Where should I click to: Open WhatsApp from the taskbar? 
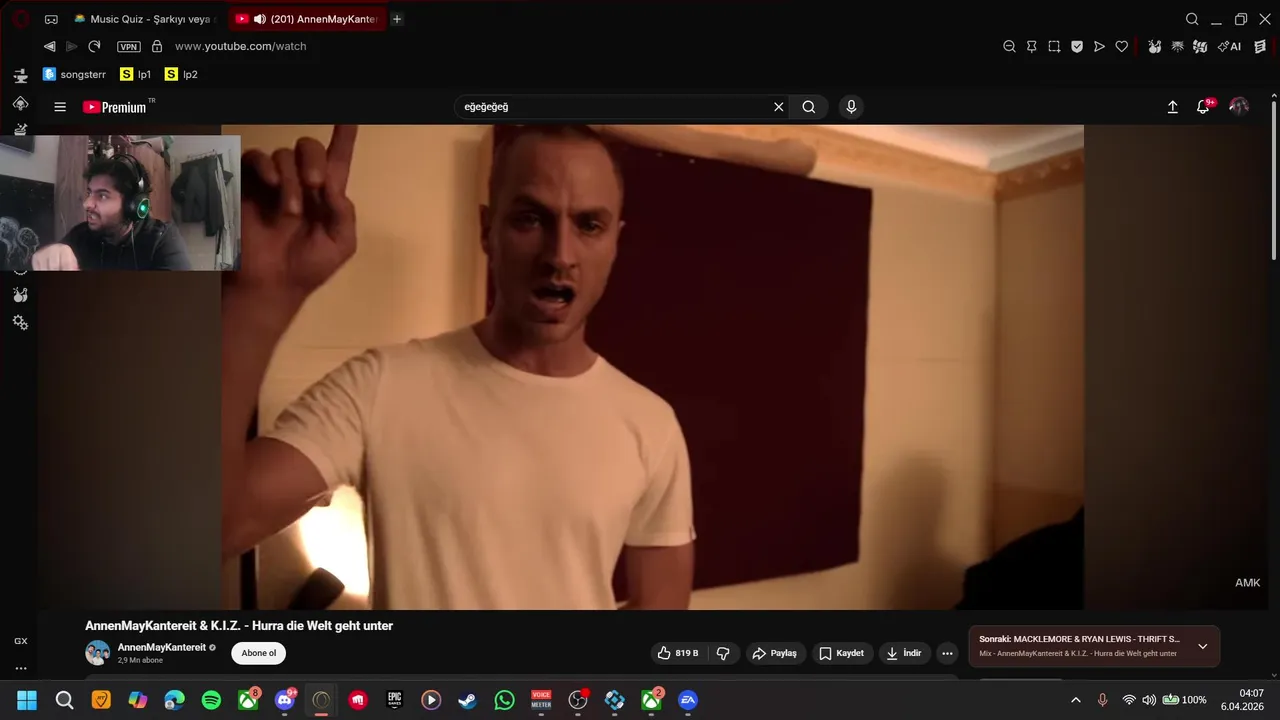(504, 700)
